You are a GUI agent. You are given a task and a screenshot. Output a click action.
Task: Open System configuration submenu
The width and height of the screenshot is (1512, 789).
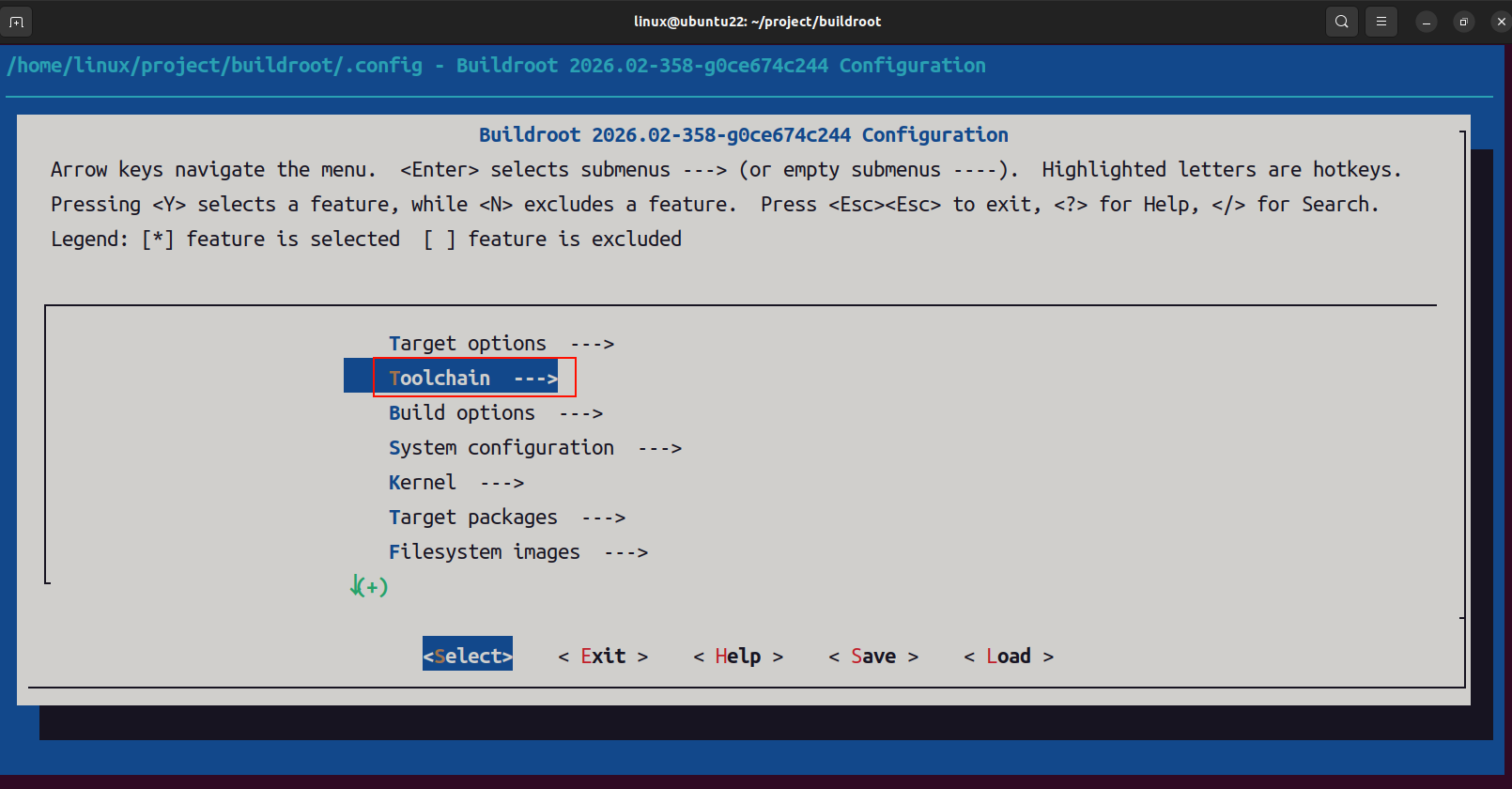point(535,448)
